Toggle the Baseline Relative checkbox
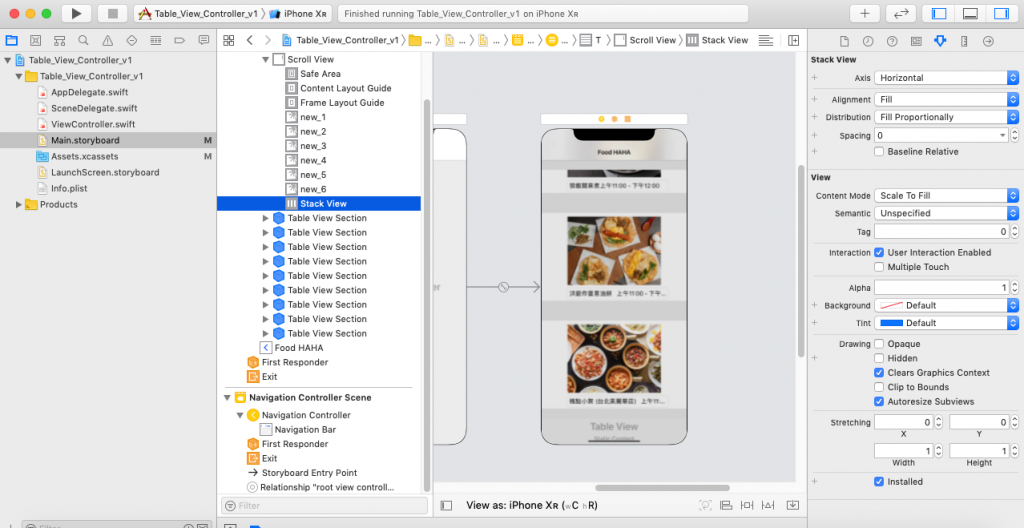Screen dimensions: 1024x528 coord(879,152)
